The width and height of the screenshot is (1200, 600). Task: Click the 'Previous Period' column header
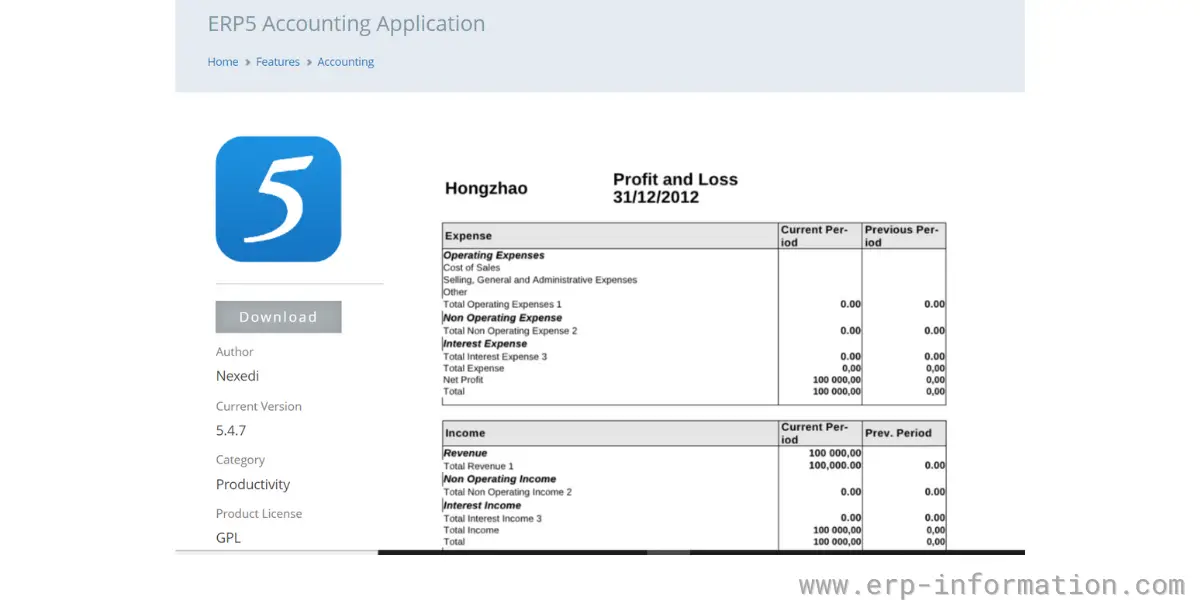pos(902,236)
